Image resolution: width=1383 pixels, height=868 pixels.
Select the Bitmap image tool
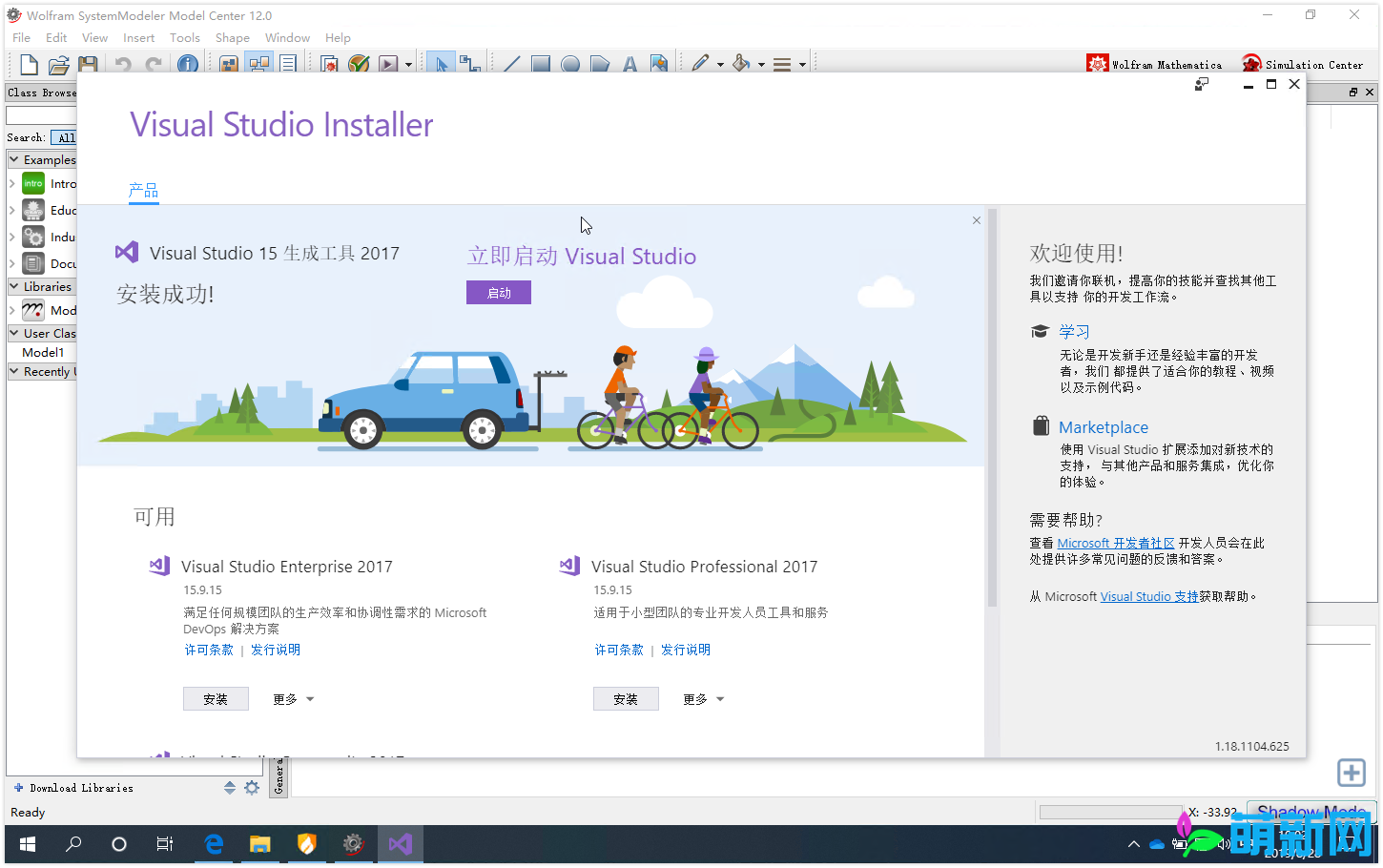pyautogui.click(x=659, y=64)
